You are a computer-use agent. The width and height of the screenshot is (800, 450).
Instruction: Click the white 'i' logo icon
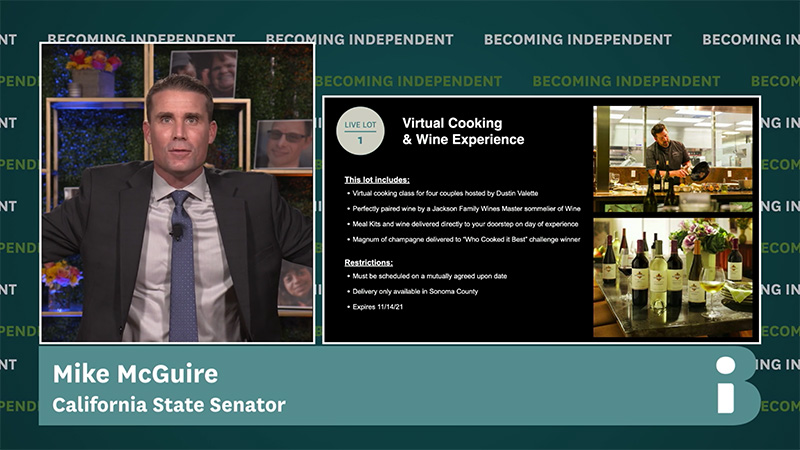pos(737,384)
